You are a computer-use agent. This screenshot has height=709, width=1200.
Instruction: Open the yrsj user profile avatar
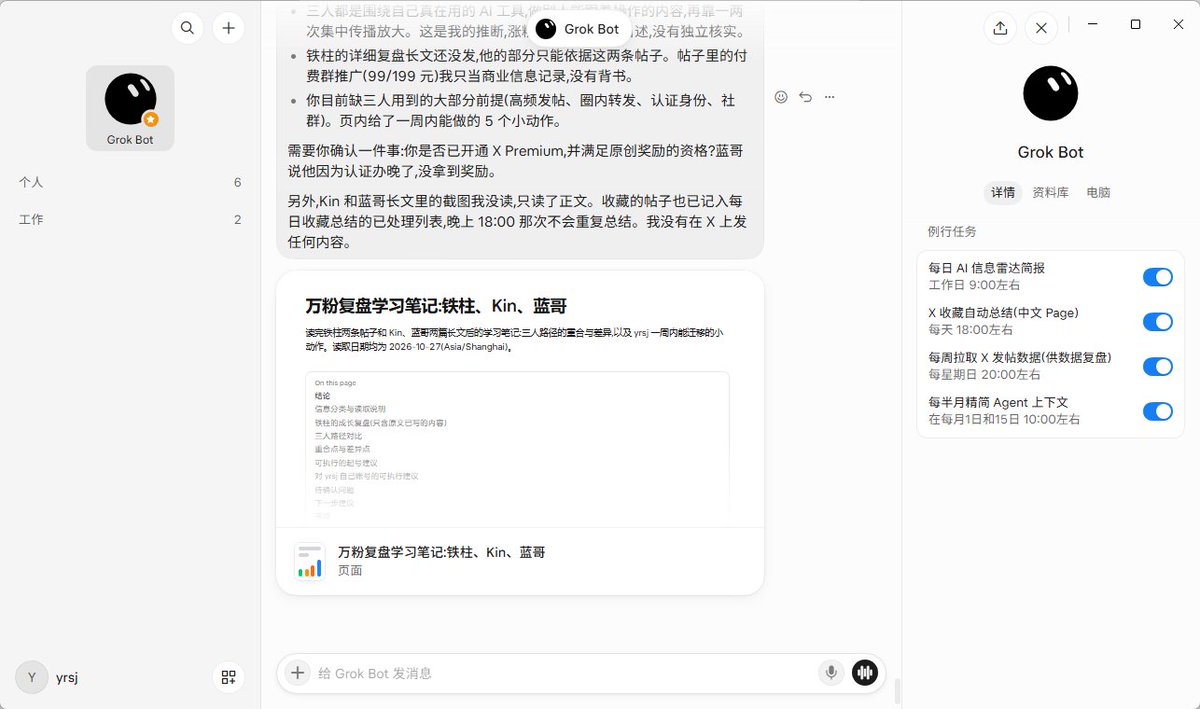32,677
